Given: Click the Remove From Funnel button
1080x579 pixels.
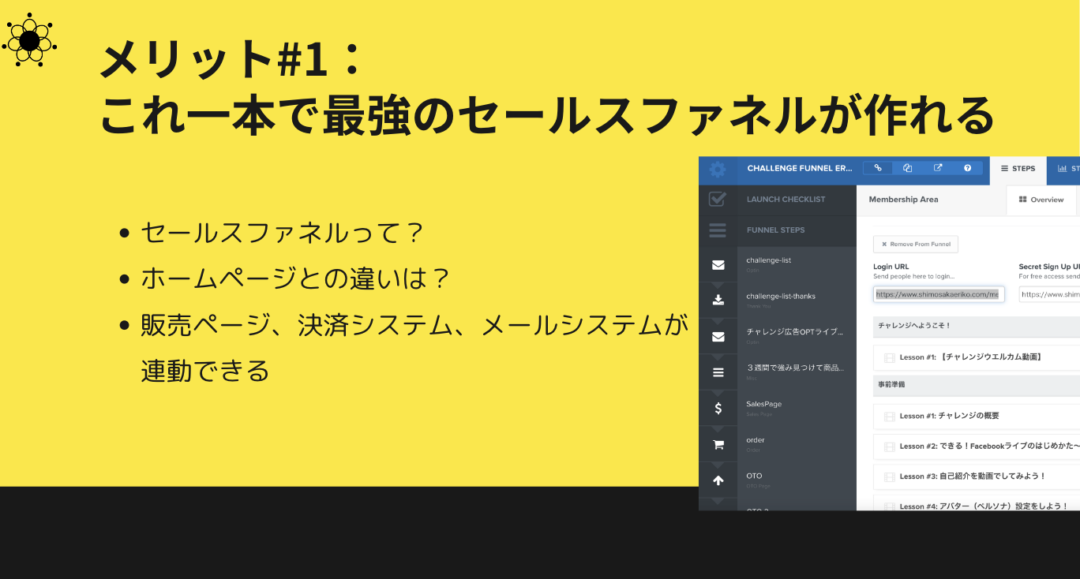Looking at the screenshot, I should pos(915,244).
